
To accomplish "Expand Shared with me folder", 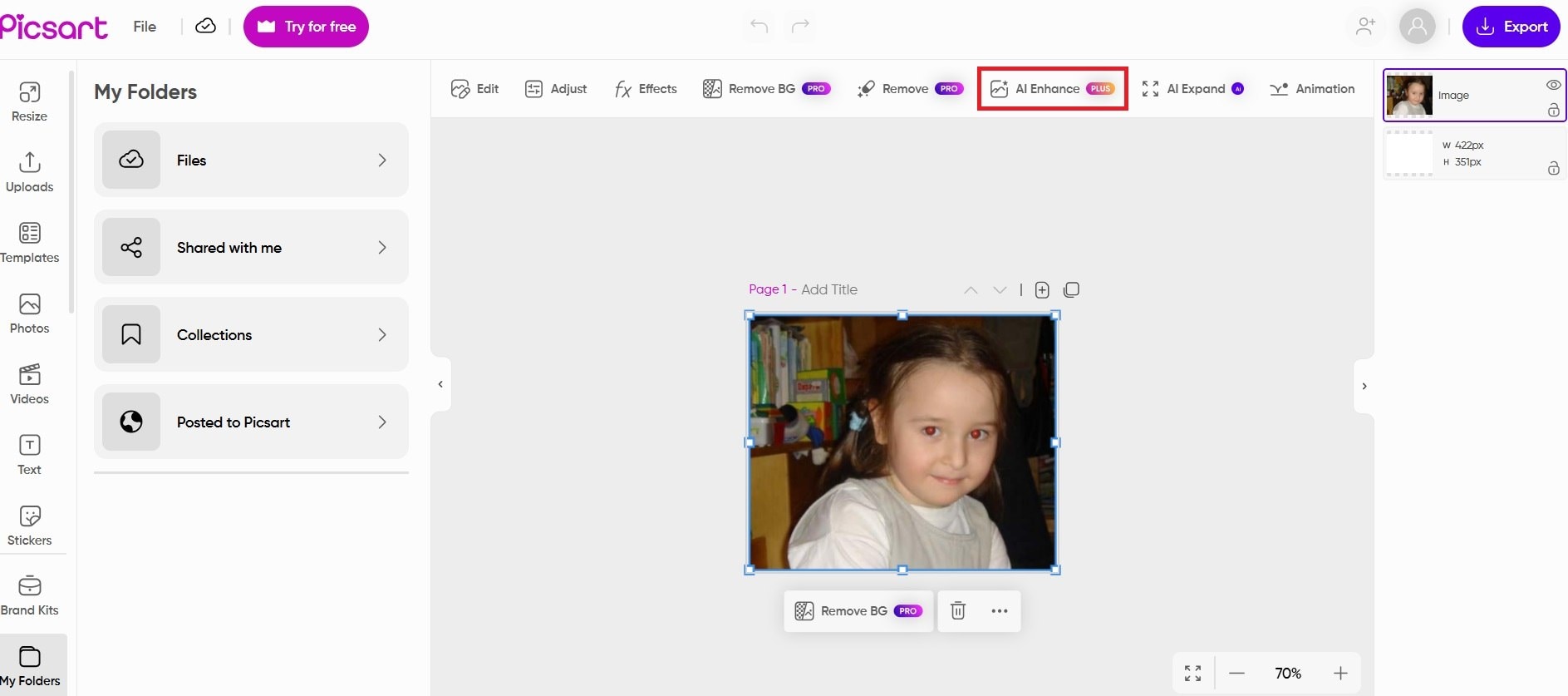I will (251, 247).
